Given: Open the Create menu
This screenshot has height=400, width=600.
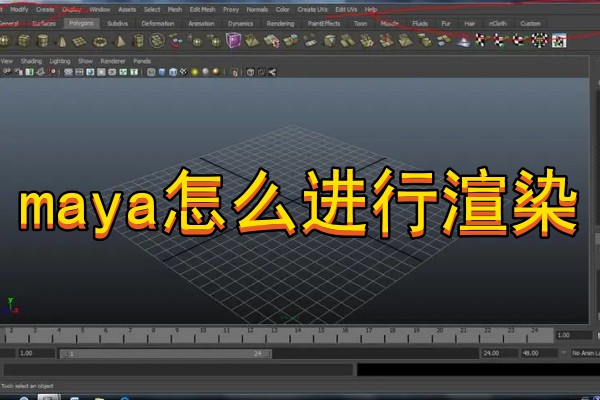Looking at the screenshot, I should (x=45, y=10).
